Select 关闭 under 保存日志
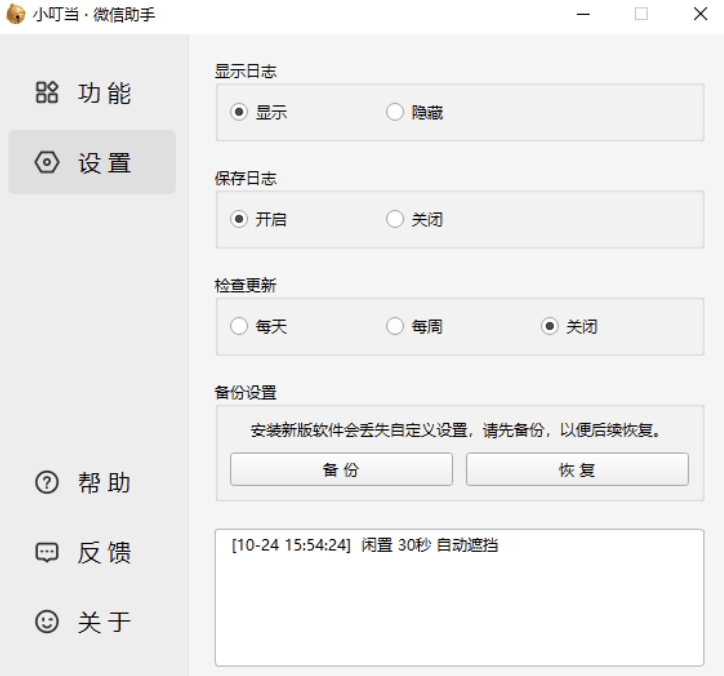Viewport: 724px width, 676px height. (395, 220)
